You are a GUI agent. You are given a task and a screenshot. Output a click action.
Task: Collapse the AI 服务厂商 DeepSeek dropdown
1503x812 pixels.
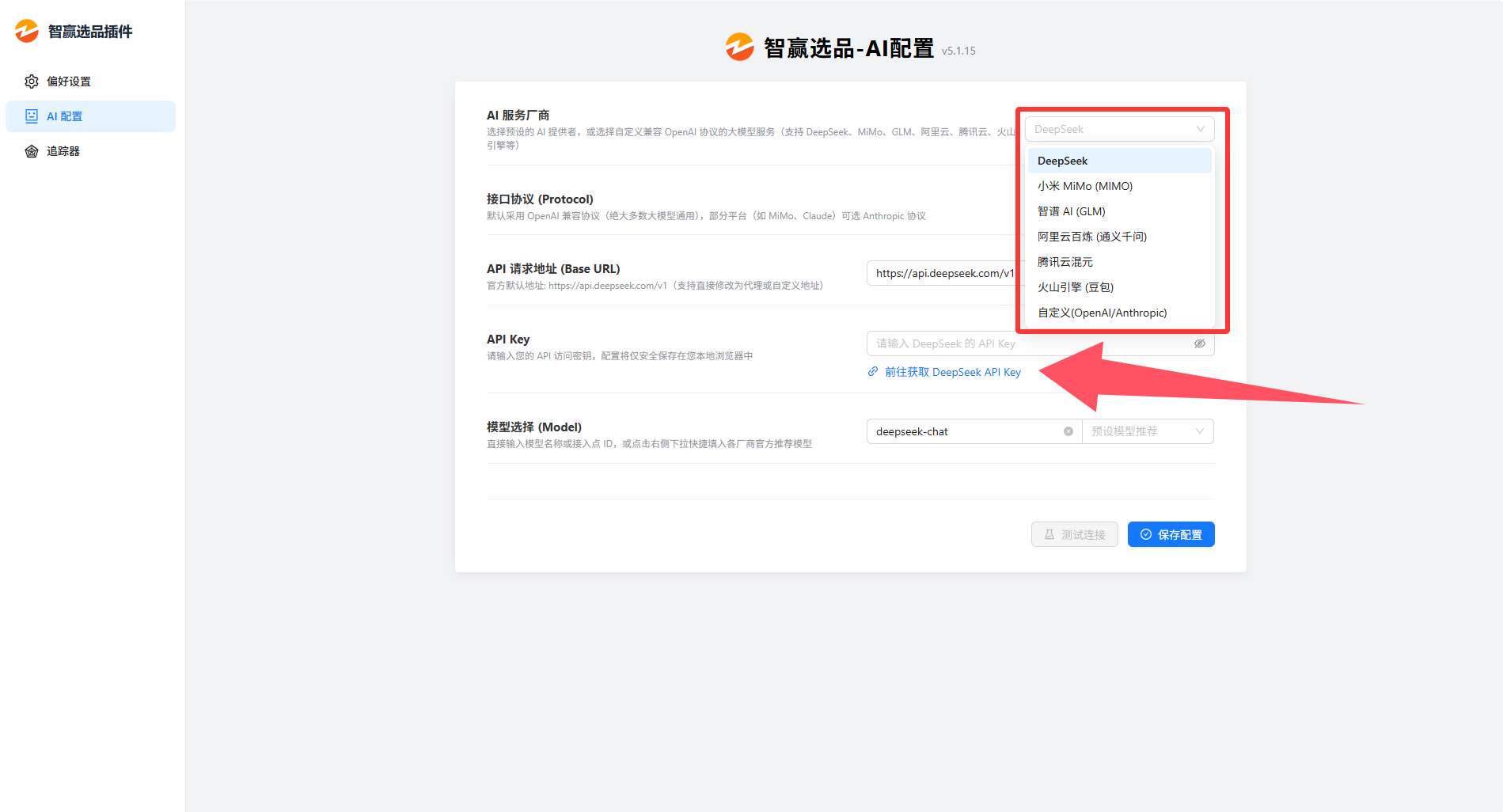[1119, 129]
